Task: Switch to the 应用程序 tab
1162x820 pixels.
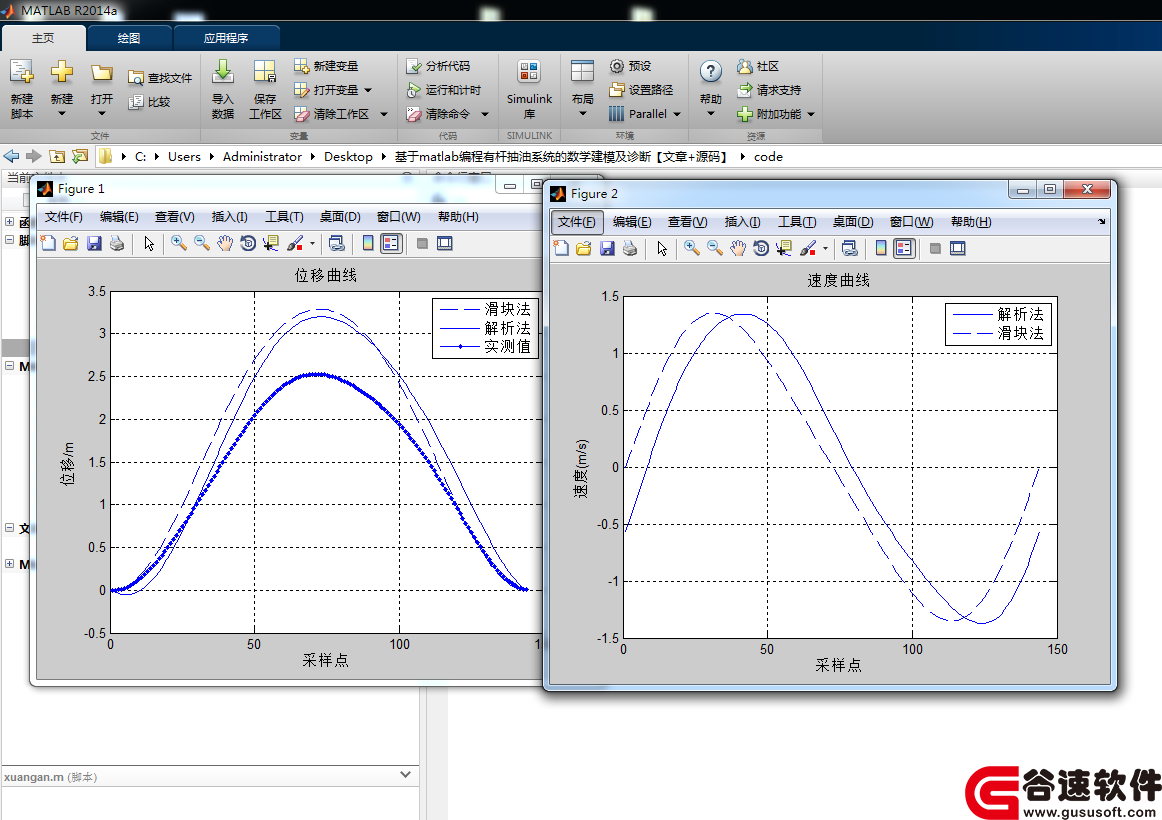Action: pos(226,38)
